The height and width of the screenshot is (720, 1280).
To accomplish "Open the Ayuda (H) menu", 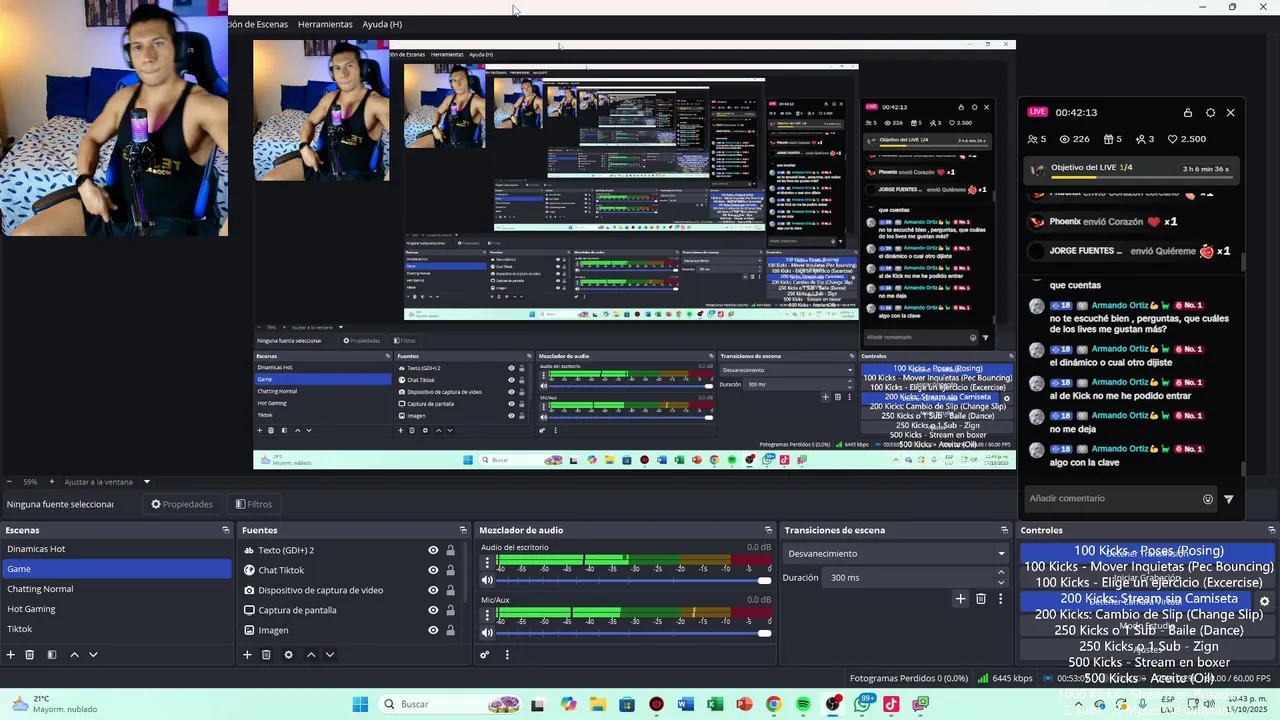I will tap(382, 24).
